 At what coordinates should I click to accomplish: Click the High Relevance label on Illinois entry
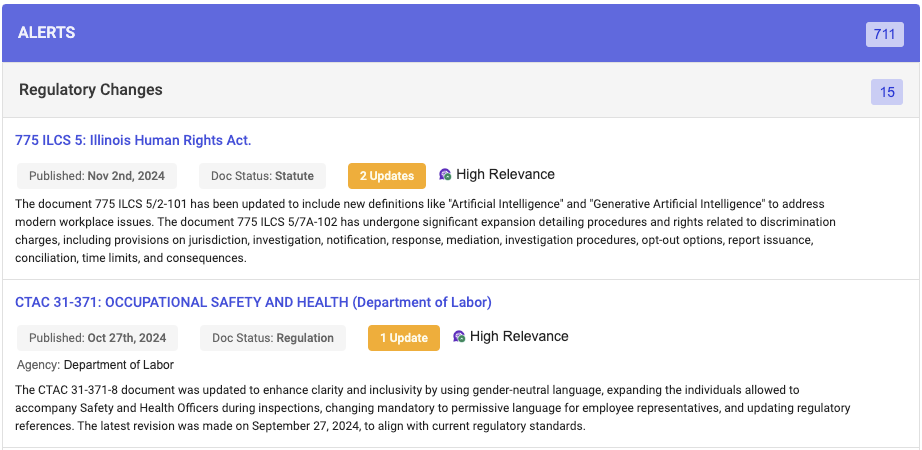[x=505, y=175]
